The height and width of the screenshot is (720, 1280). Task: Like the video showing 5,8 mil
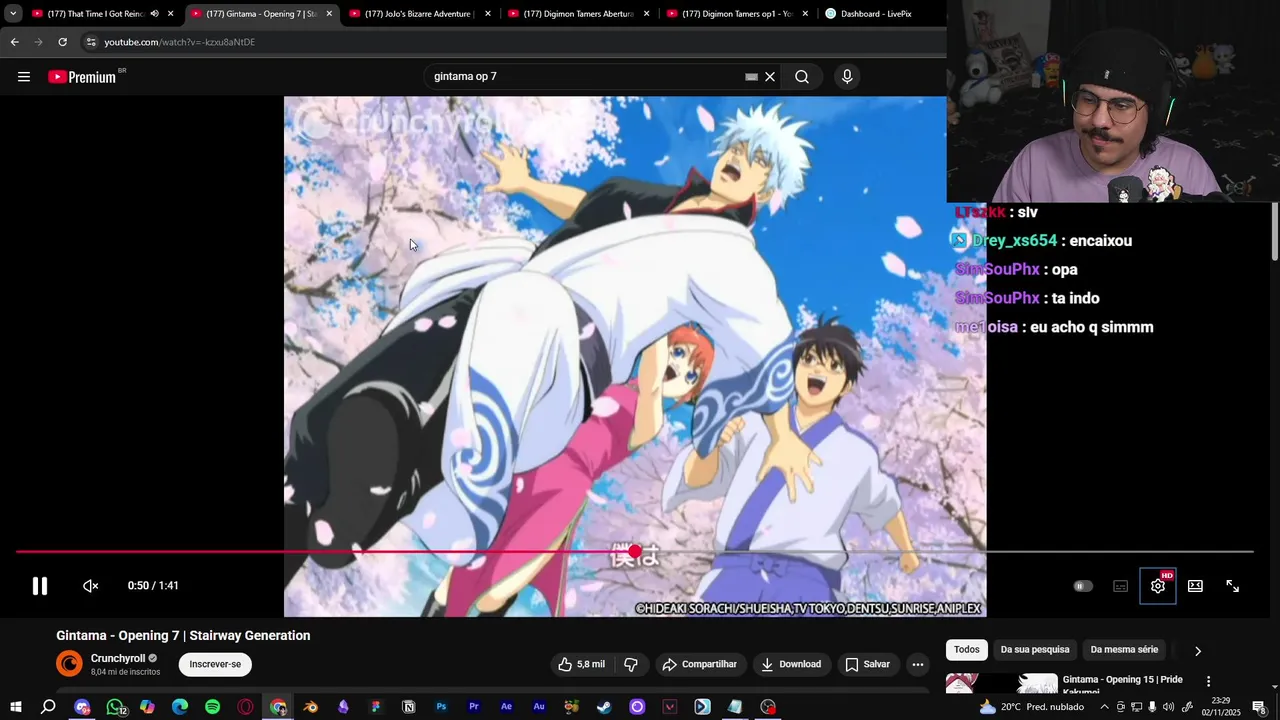tap(581, 664)
